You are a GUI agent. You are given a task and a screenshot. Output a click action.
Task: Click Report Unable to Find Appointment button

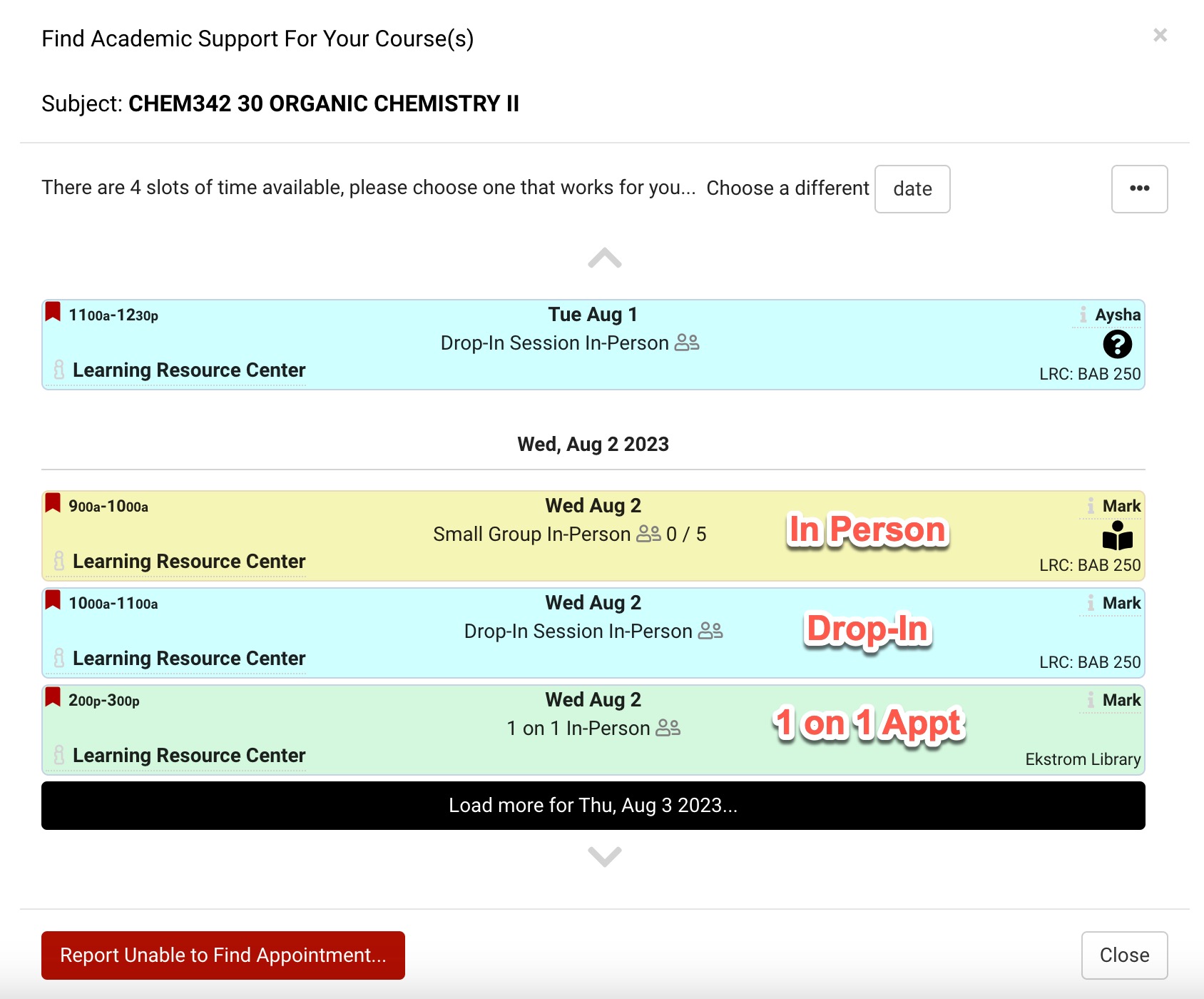[223, 955]
